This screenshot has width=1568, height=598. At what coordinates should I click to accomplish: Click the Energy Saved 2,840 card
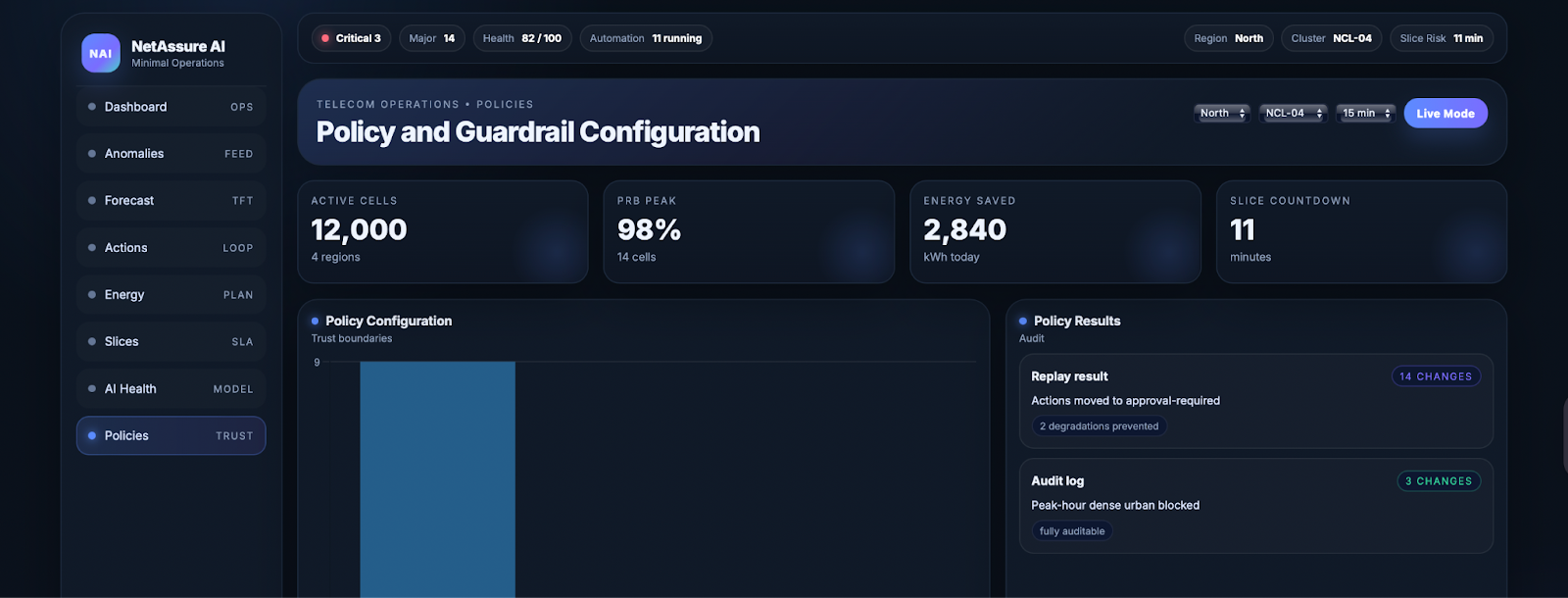(x=1055, y=232)
